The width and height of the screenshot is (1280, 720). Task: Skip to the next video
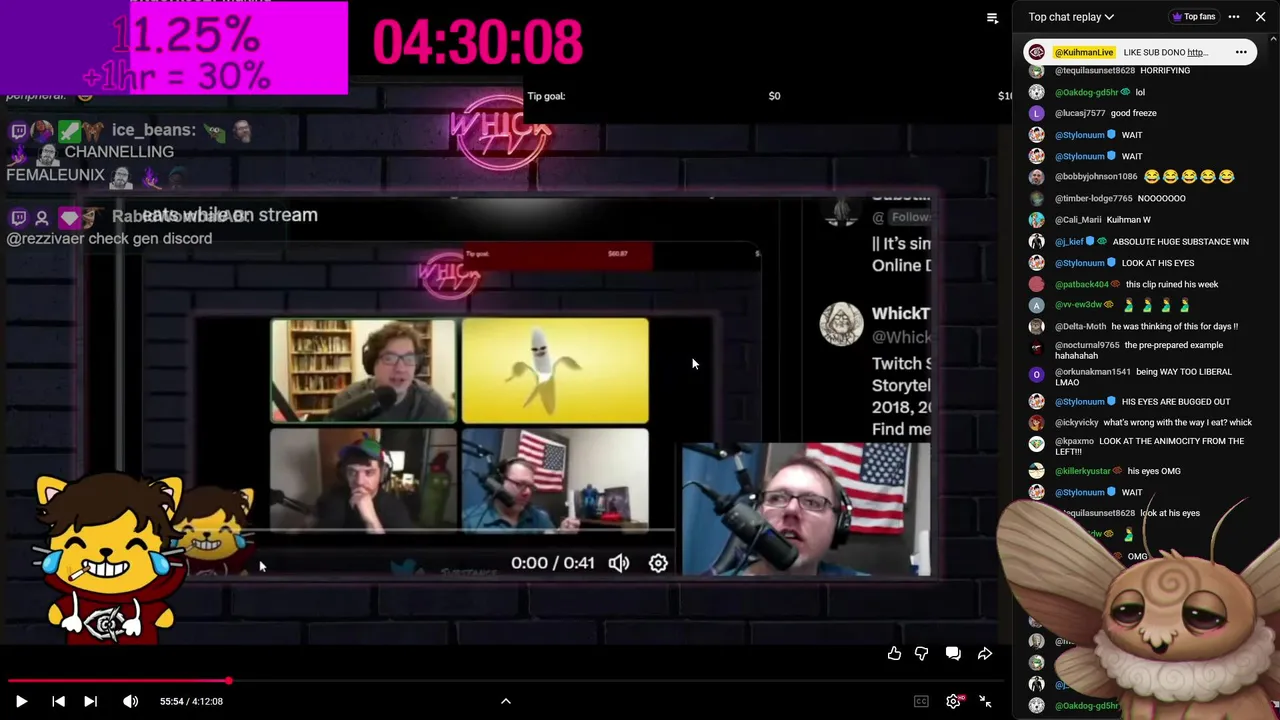coord(90,701)
